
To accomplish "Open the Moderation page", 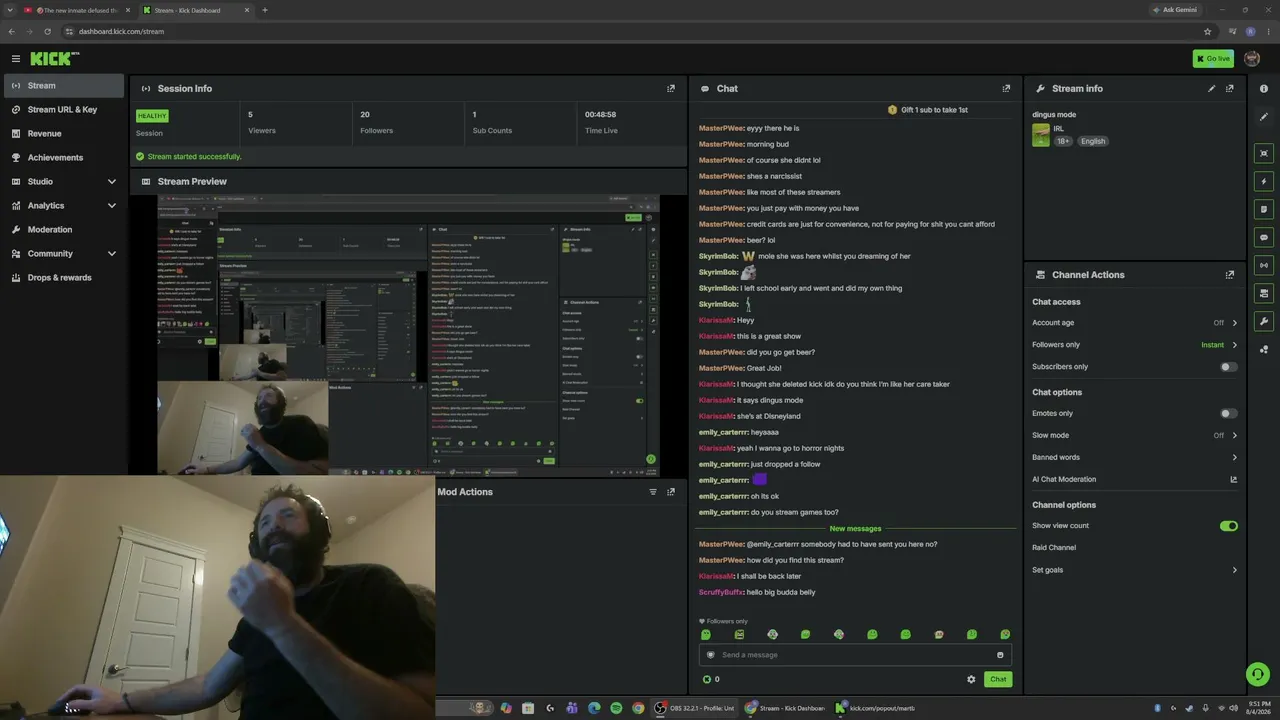I will coord(64,229).
